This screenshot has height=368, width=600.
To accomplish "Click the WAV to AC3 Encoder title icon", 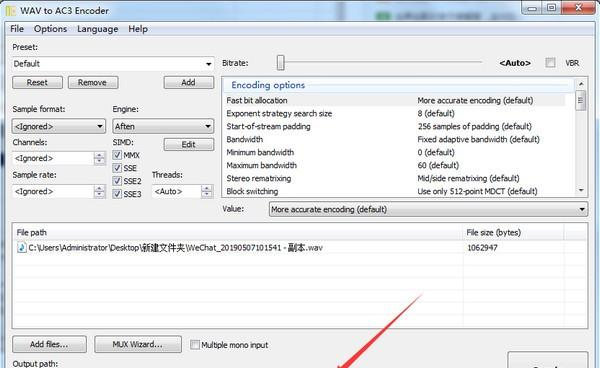I will click(x=10, y=11).
